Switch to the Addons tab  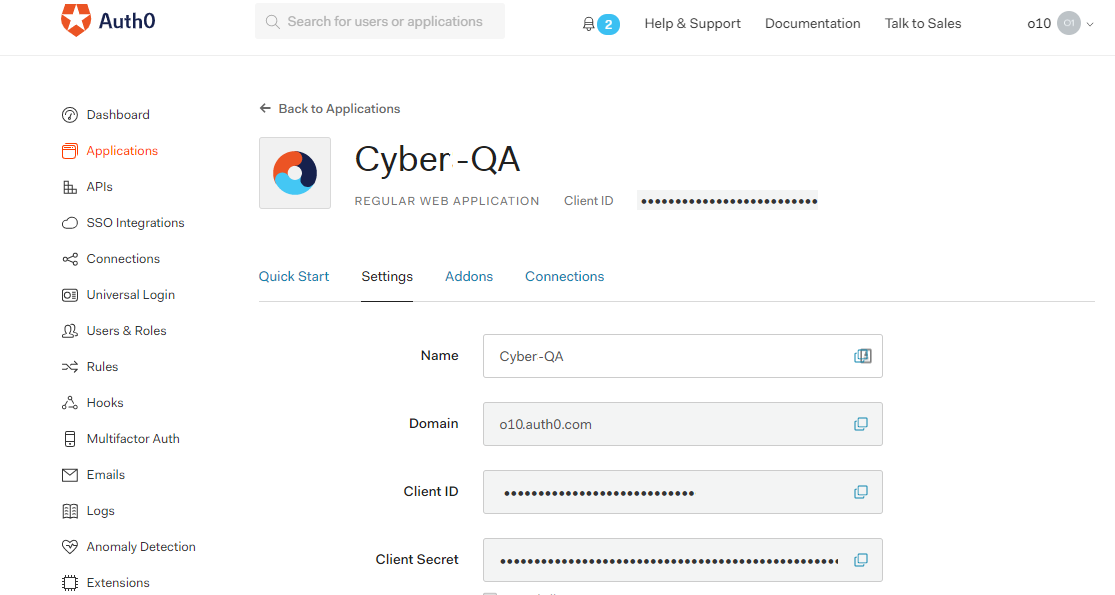click(468, 276)
